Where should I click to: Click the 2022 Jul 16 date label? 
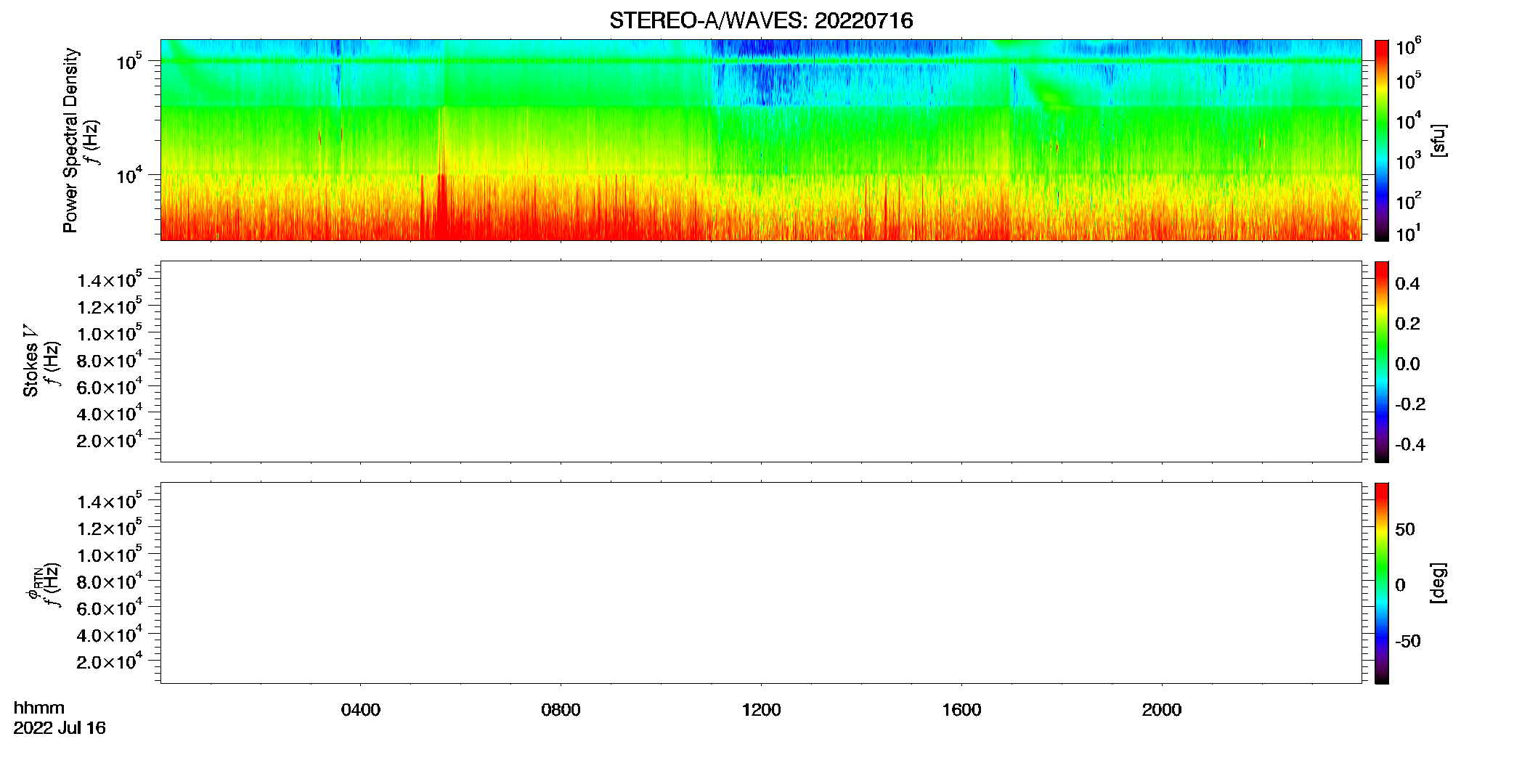click(x=60, y=728)
